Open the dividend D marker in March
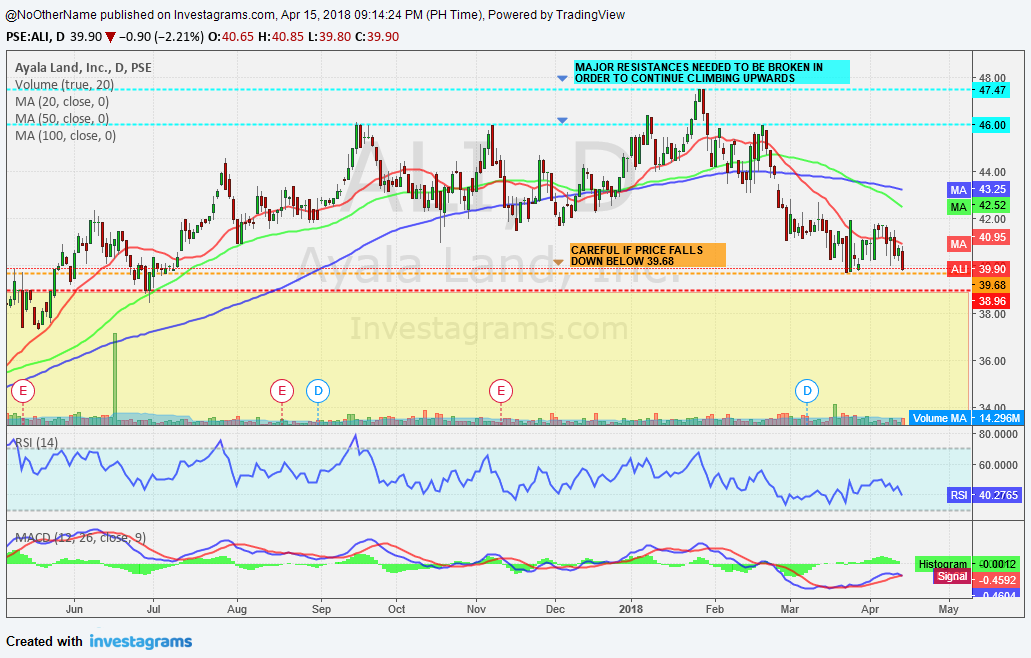This screenshot has height=658, width=1031. point(807,391)
